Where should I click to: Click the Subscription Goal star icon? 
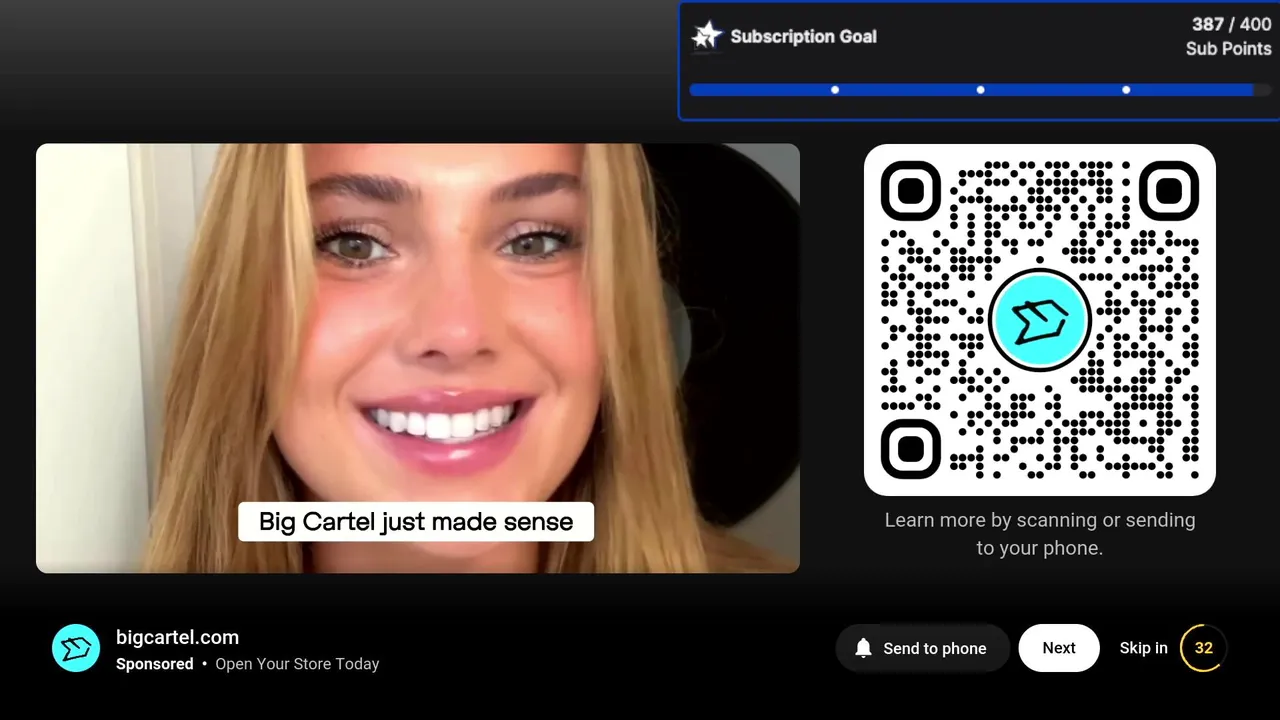click(707, 36)
